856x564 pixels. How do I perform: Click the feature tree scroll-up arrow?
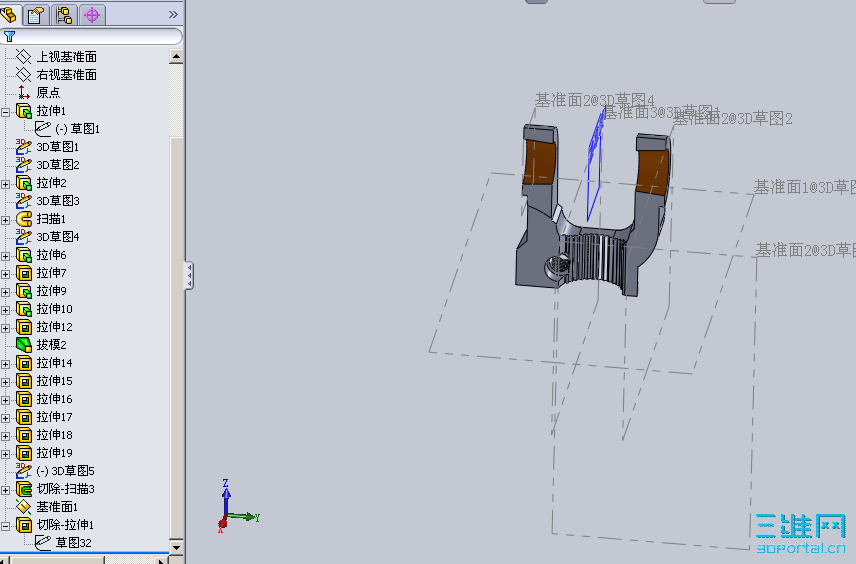pos(176,56)
